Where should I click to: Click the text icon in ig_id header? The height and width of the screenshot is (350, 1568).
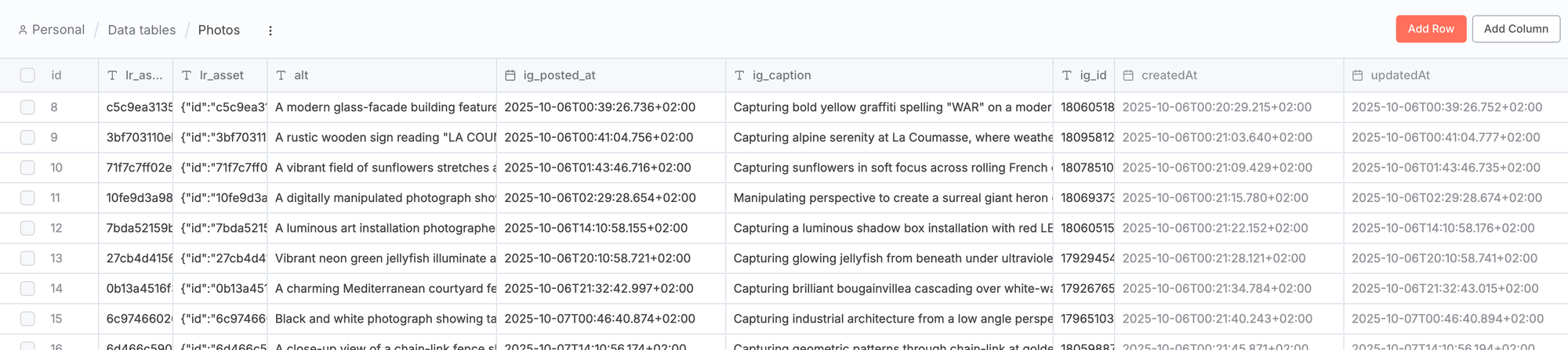(1067, 75)
